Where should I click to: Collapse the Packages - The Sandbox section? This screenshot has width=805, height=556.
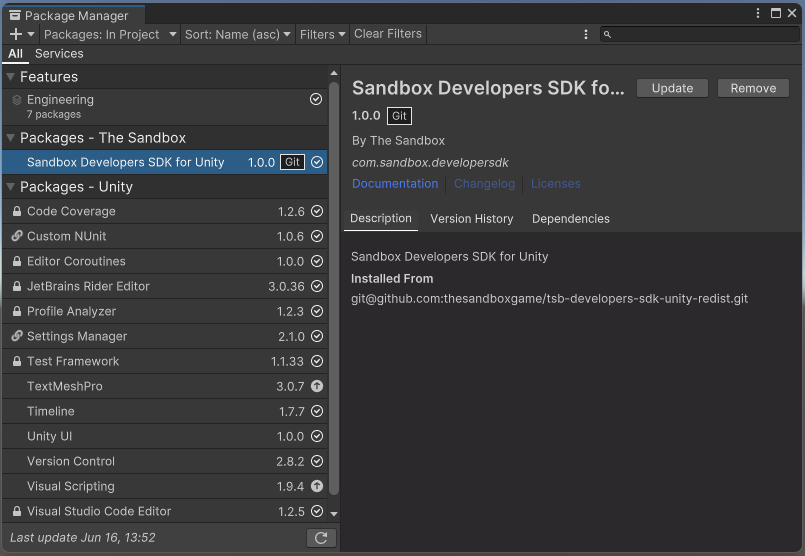(x=10, y=138)
